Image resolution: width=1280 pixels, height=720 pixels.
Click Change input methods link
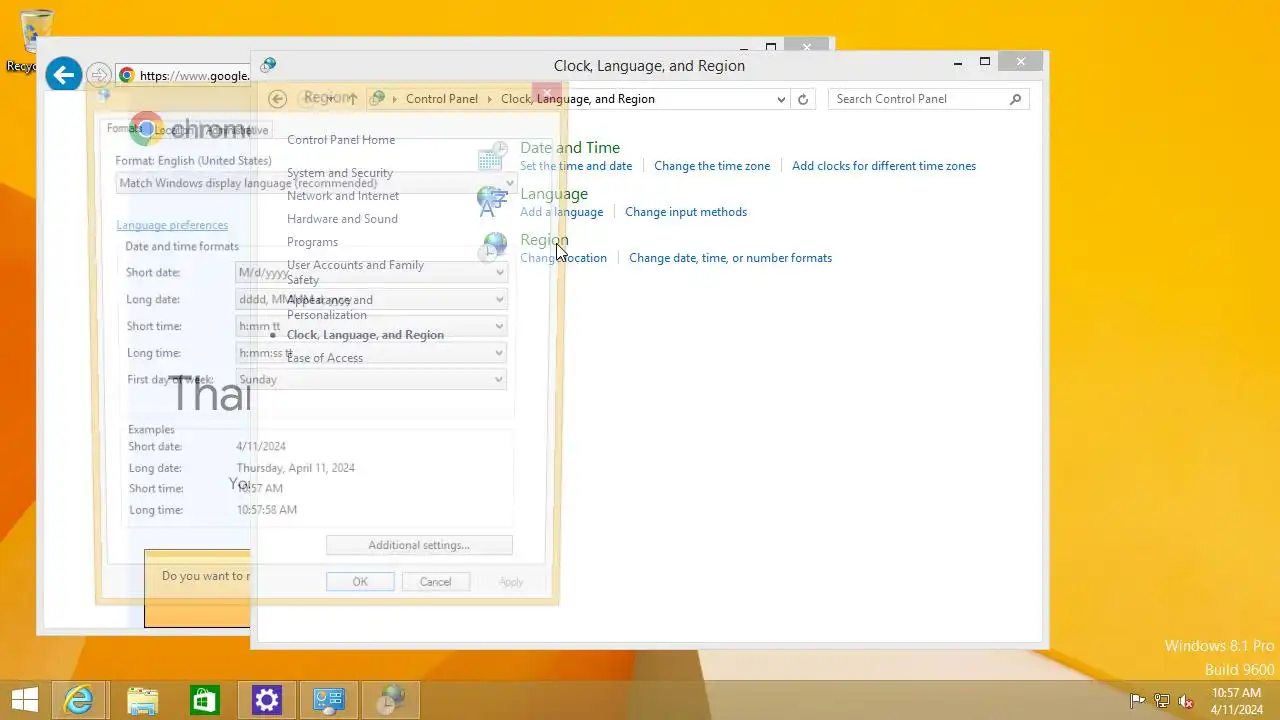686,212
